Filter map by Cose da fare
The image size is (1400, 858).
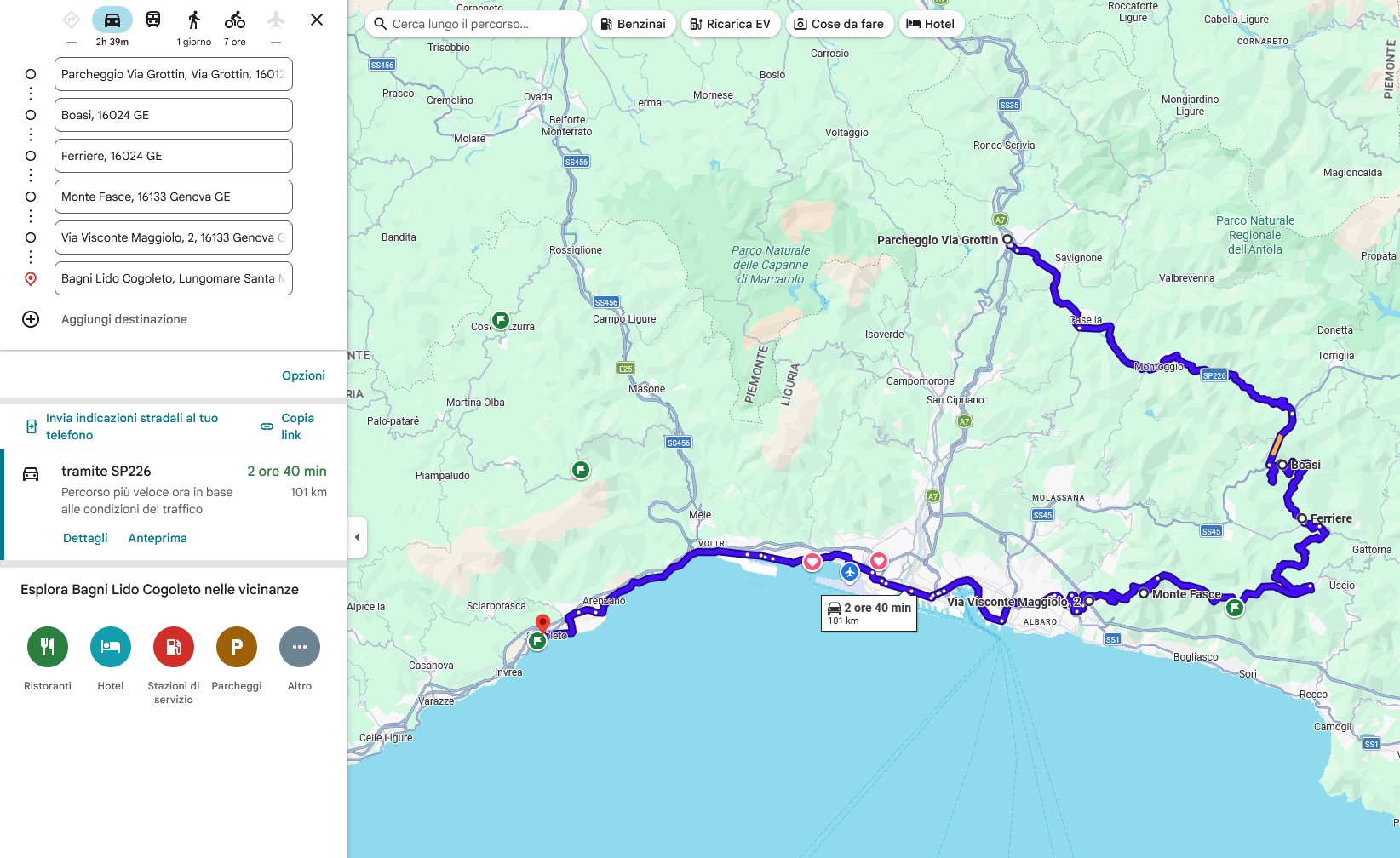pos(839,24)
